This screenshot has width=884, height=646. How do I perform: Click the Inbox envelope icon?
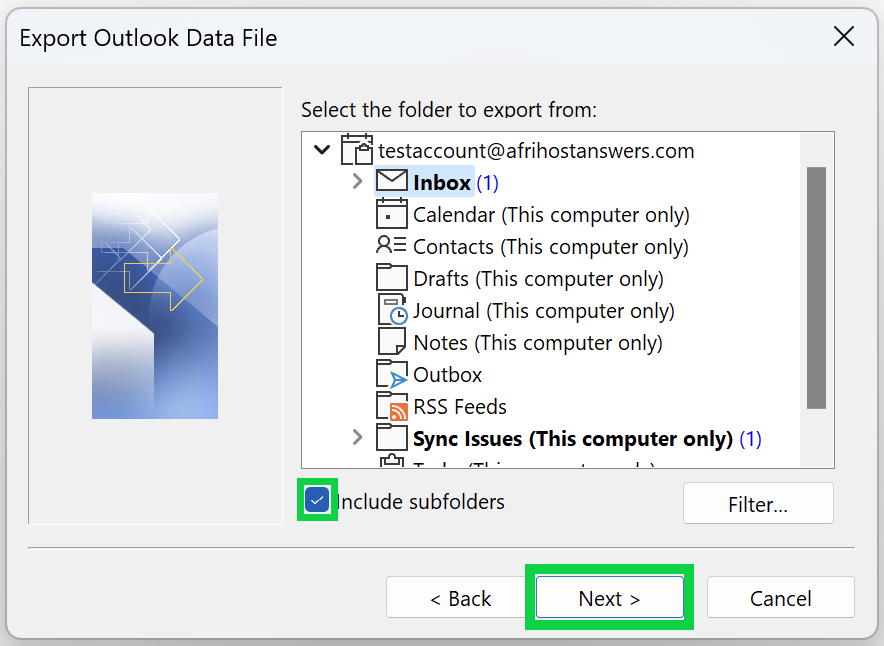tap(392, 181)
